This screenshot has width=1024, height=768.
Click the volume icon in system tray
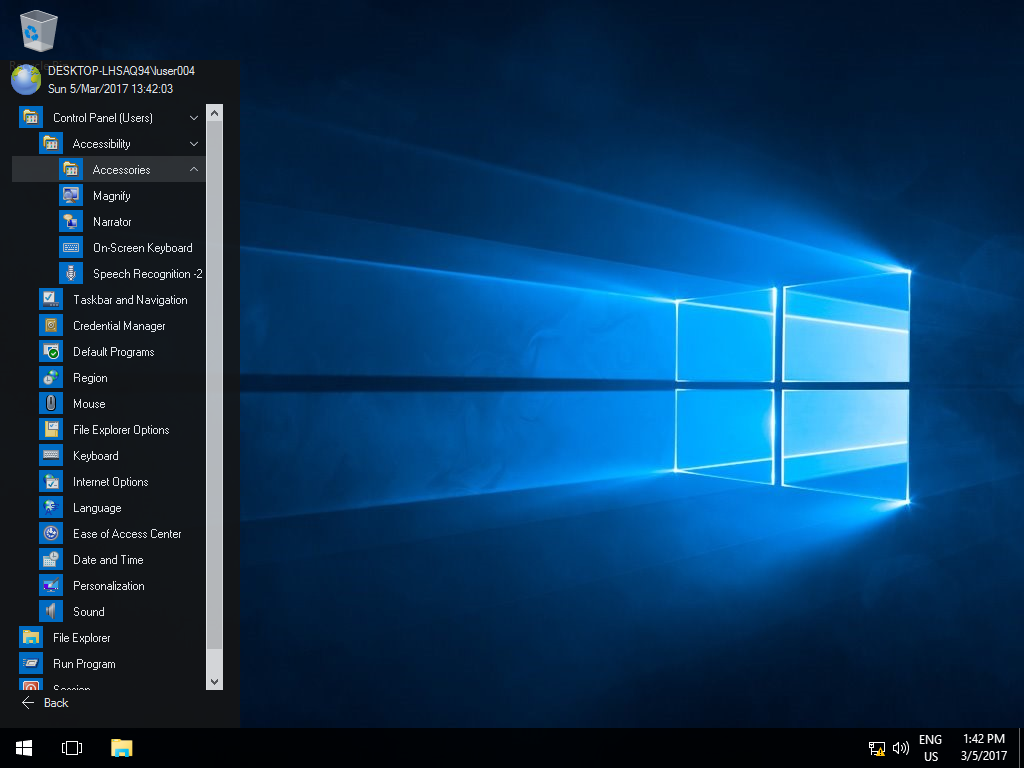coord(901,748)
